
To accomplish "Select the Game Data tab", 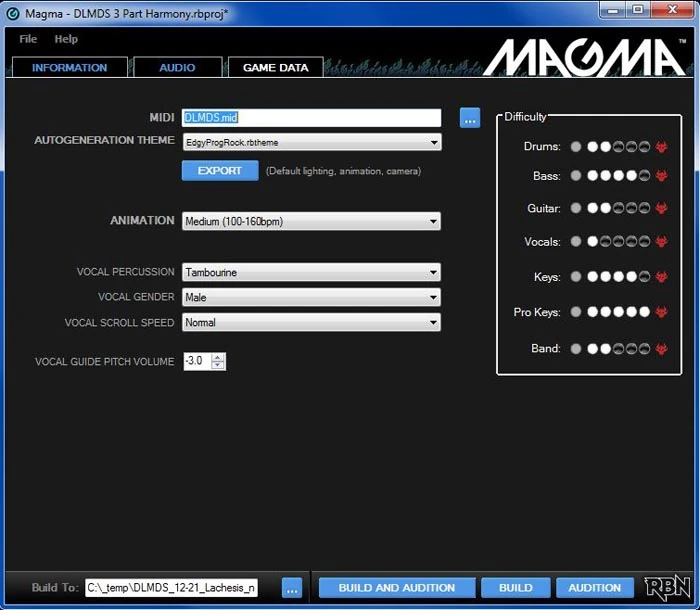I will pos(275,67).
